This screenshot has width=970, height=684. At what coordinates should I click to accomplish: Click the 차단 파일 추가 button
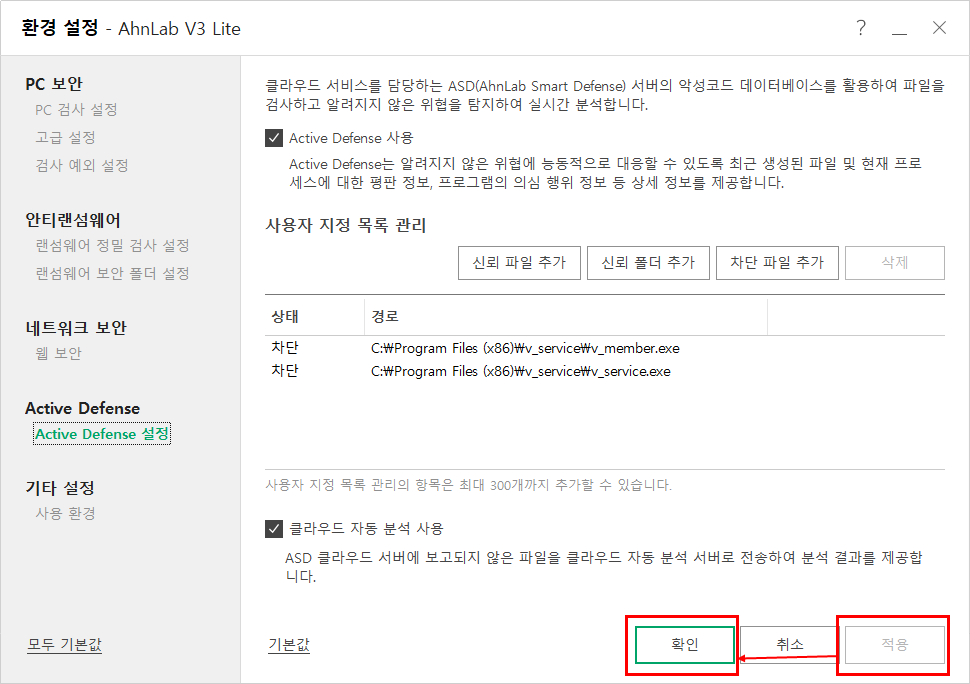click(x=777, y=263)
